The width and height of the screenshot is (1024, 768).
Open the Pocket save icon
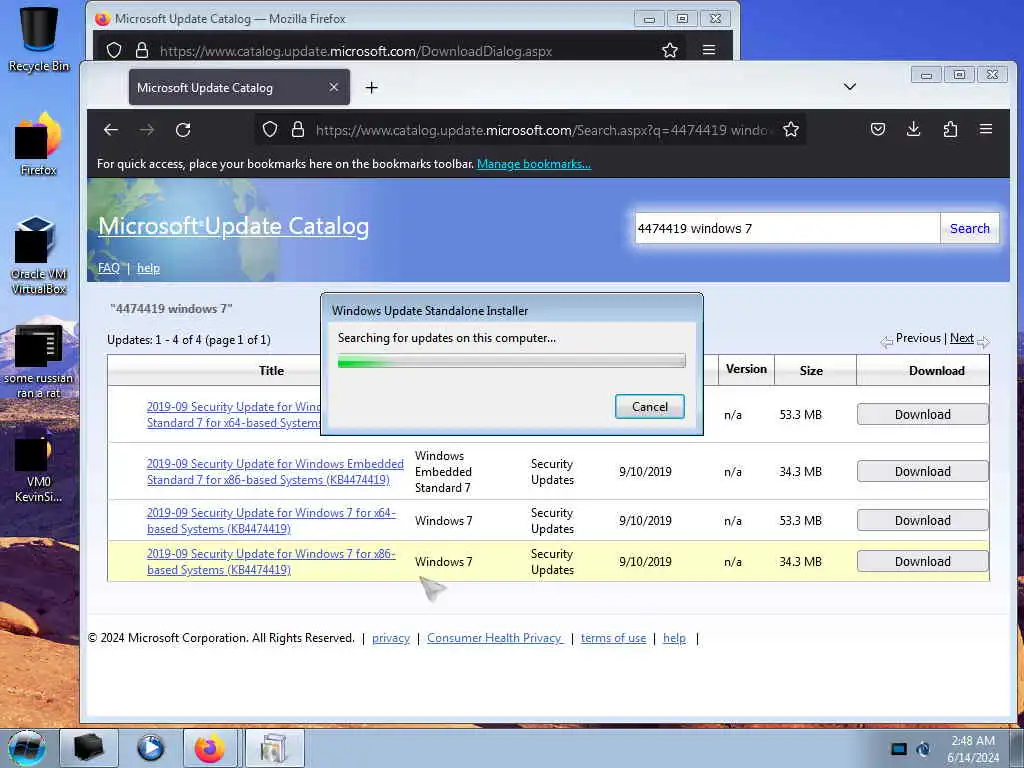pos(878,129)
